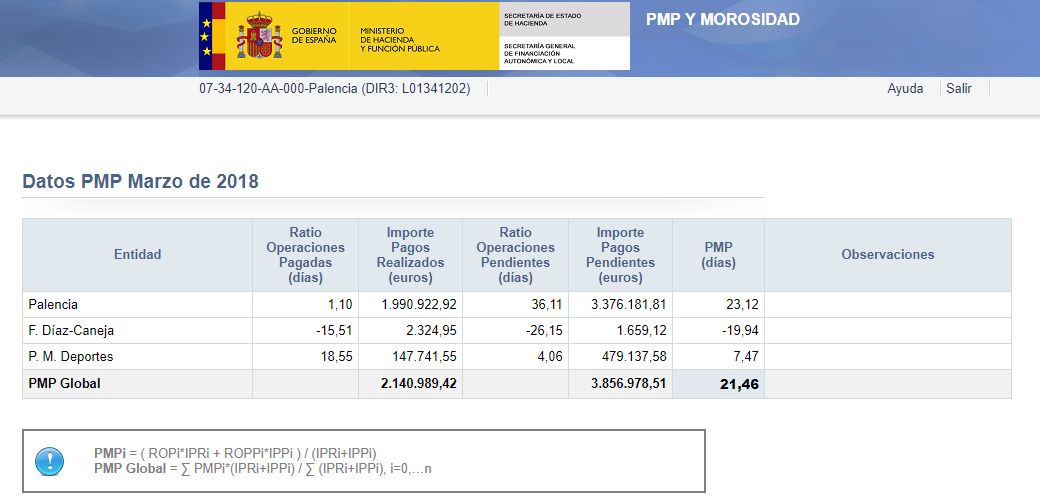This screenshot has width=1040, height=503.
Task: Click the Observaciones column header
Action: 887,255
